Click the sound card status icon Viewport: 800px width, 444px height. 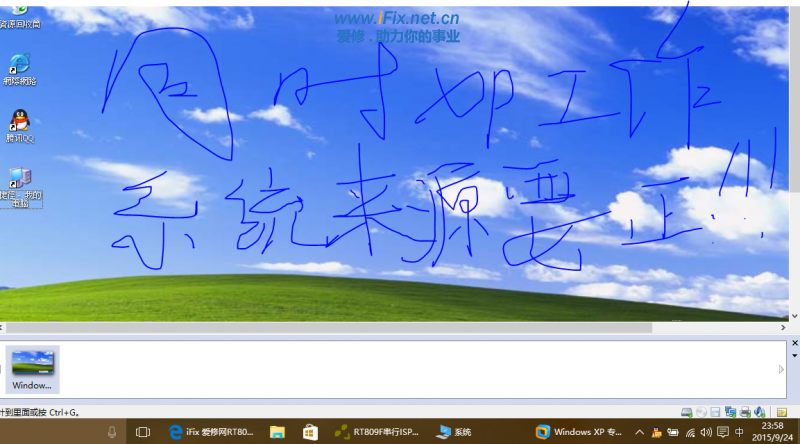coord(760,412)
